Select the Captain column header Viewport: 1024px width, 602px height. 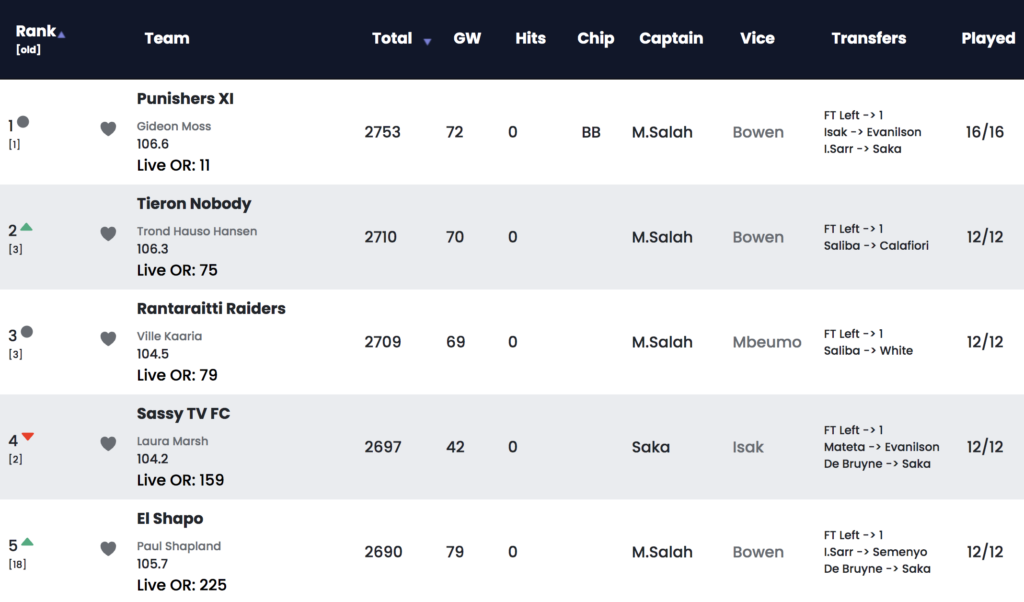click(x=671, y=39)
